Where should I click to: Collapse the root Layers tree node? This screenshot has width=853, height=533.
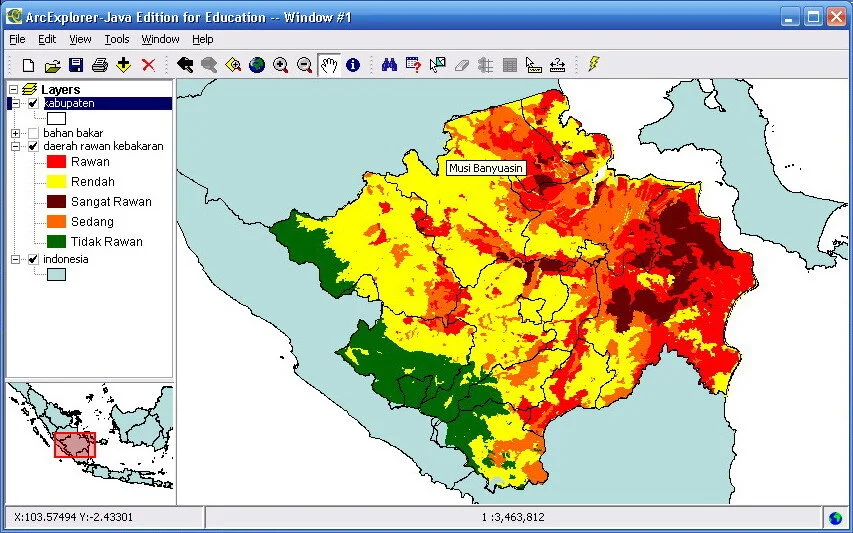click(13, 90)
